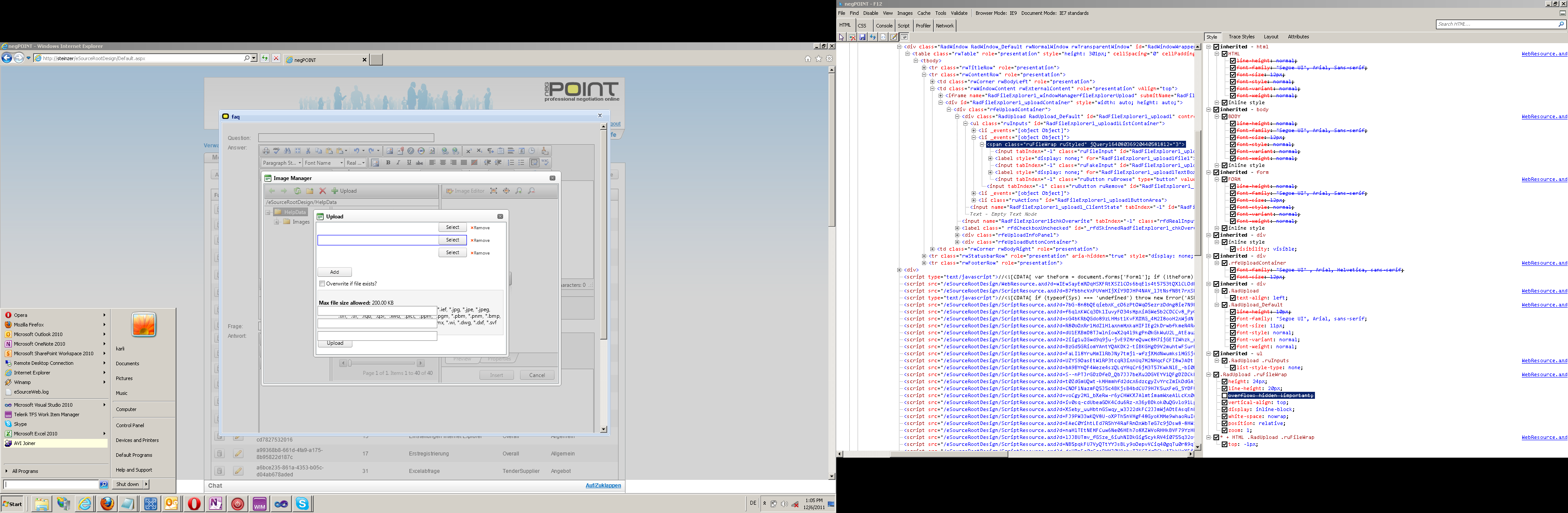Tick the 'Overwrite if file exists?' checkbox

click(322, 283)
